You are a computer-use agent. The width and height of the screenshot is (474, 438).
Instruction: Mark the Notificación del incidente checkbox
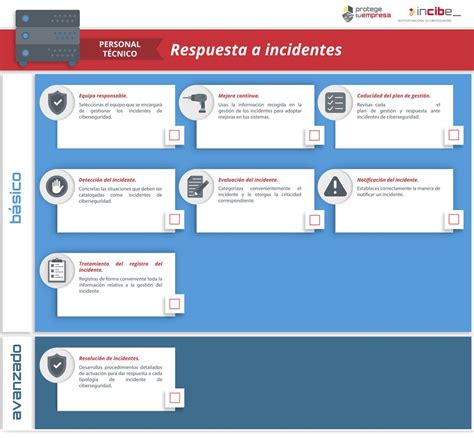pos(454,219)
